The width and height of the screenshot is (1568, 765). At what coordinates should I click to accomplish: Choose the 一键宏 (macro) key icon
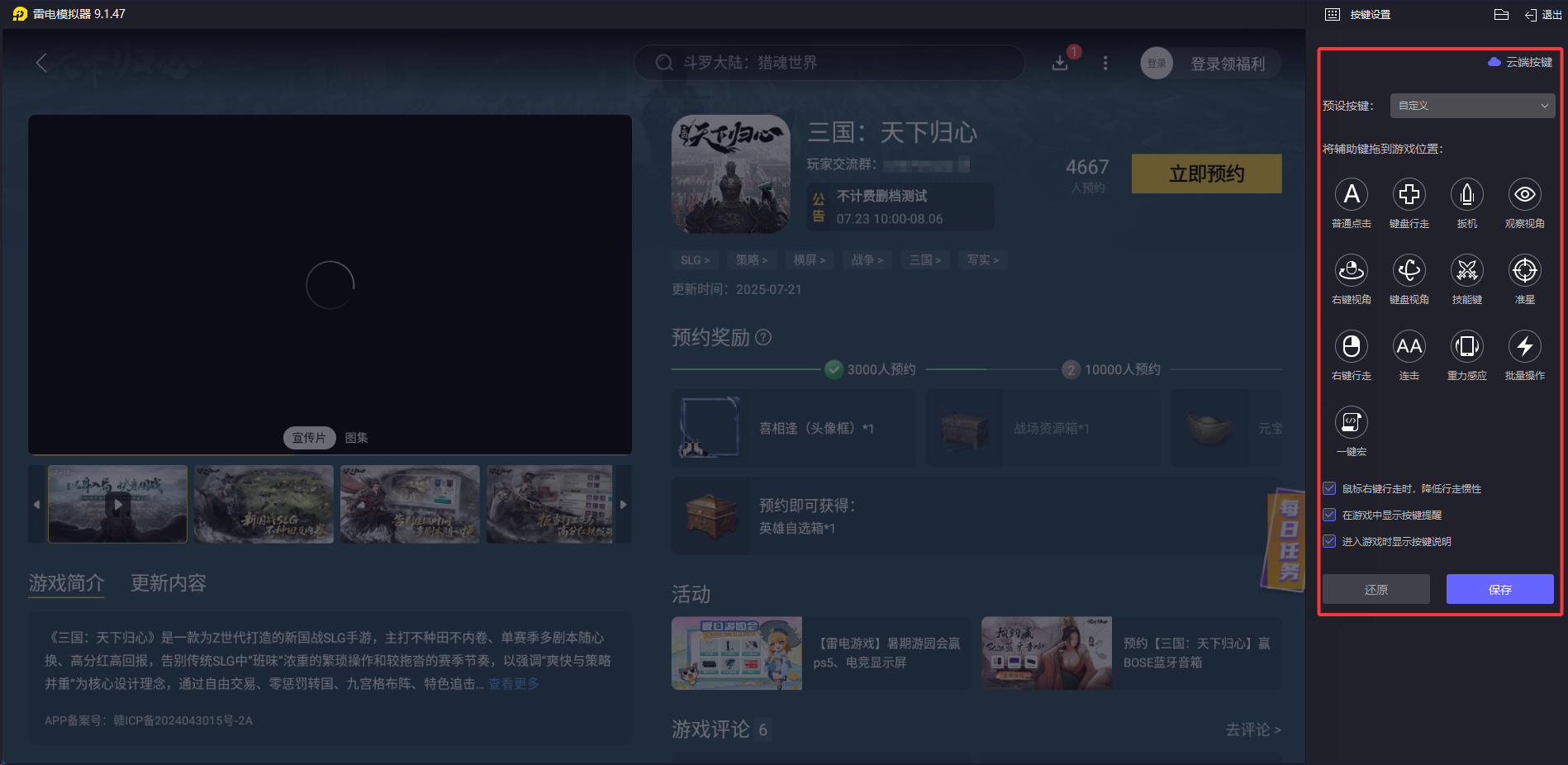(x=1351, y=423)
